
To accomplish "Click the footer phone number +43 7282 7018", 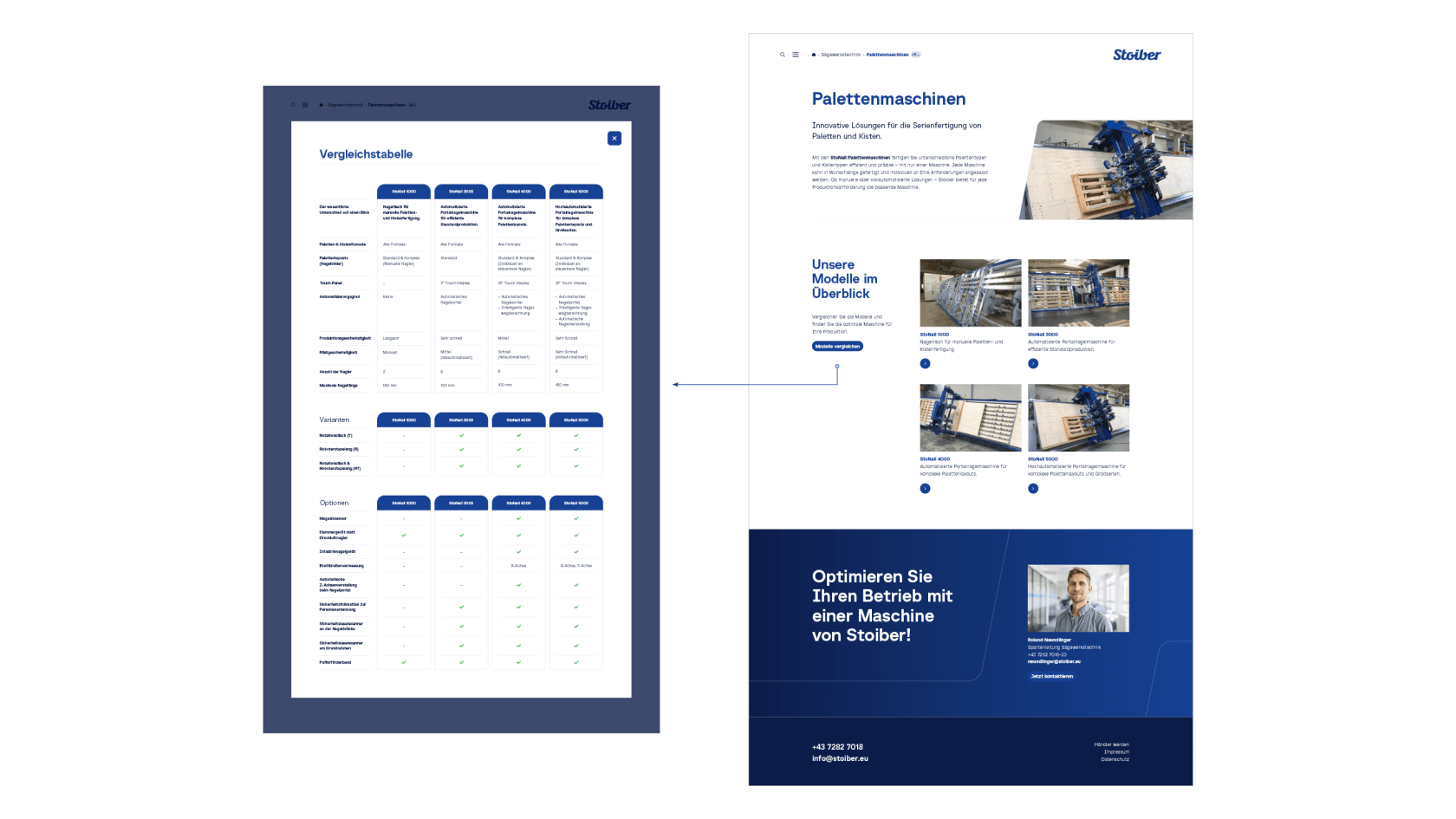I will tap(837, 746).
